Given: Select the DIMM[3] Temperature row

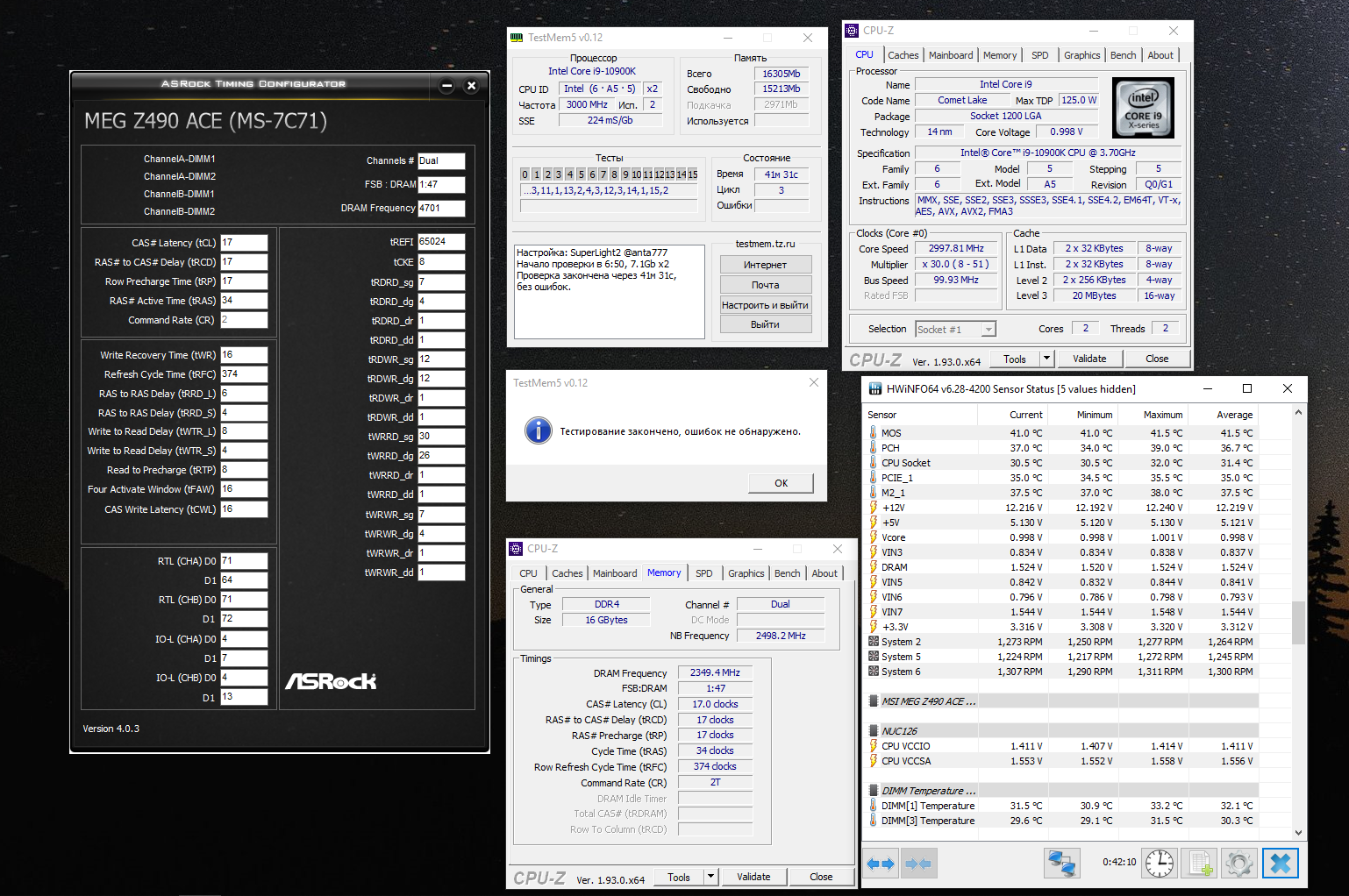Looking at the screenshot, I should (1061, 821).
